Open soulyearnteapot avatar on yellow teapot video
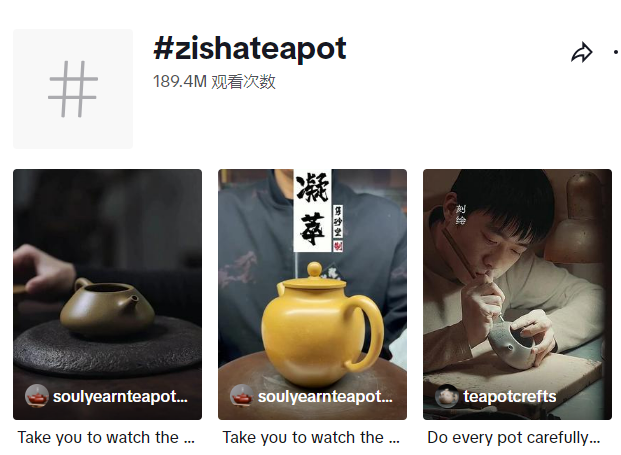Screen dimensions: 621x455 pos(242,396)
